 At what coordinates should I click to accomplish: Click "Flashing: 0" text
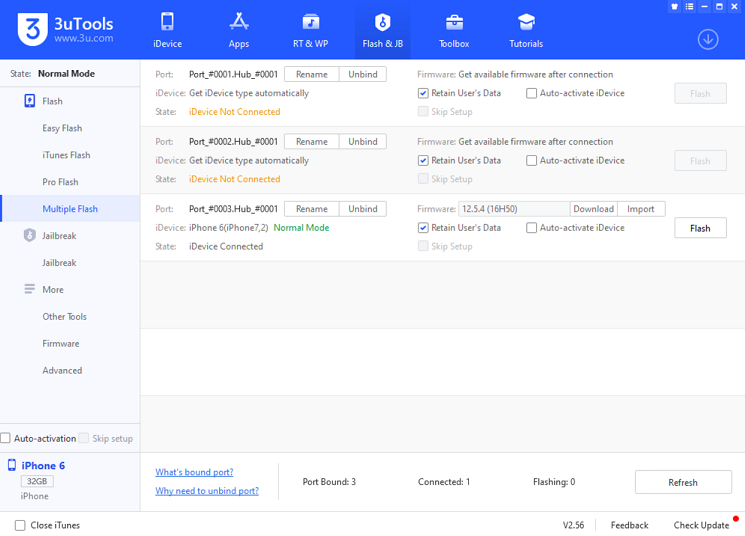[x=554, y=481]
